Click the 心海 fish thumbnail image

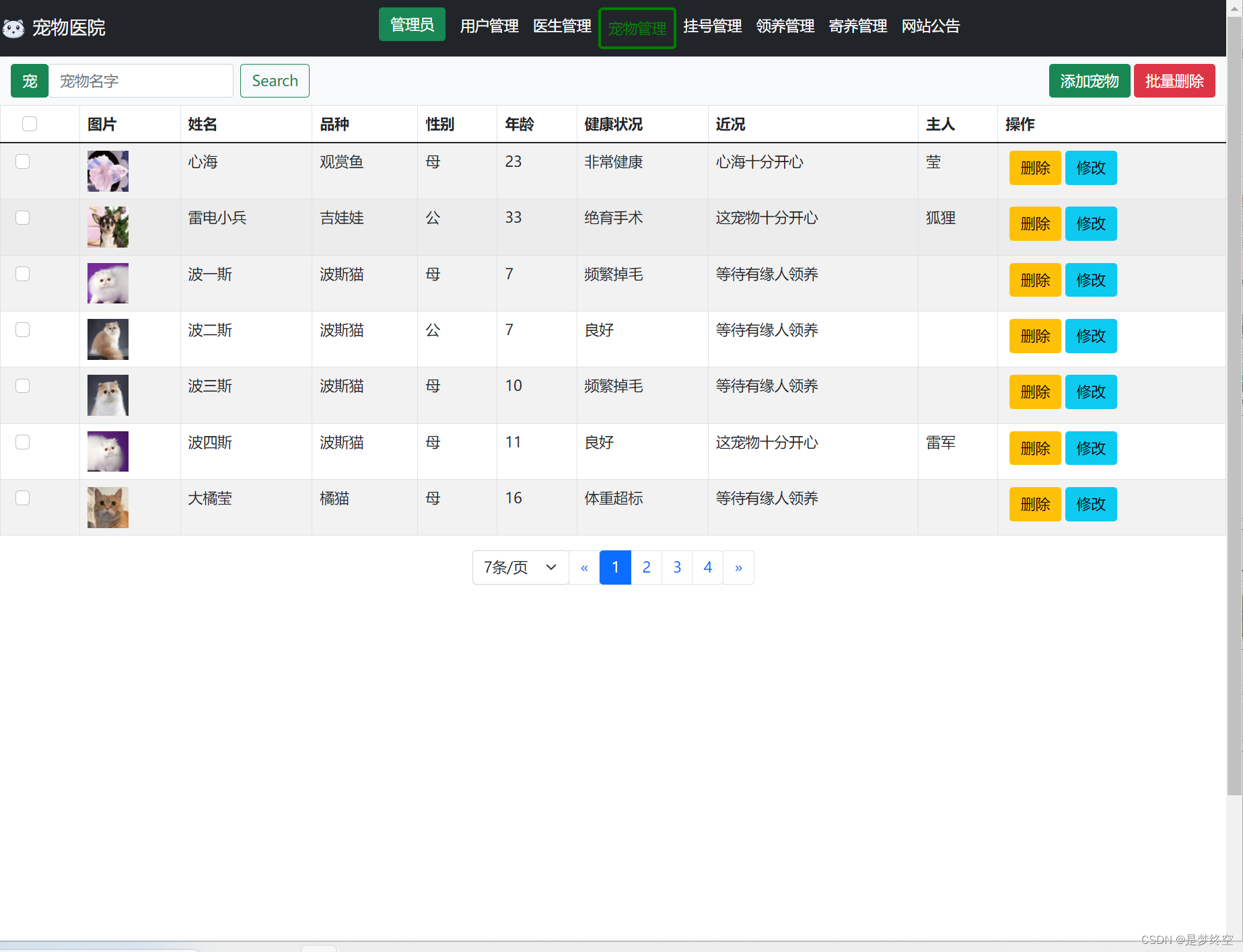(108, 171)
